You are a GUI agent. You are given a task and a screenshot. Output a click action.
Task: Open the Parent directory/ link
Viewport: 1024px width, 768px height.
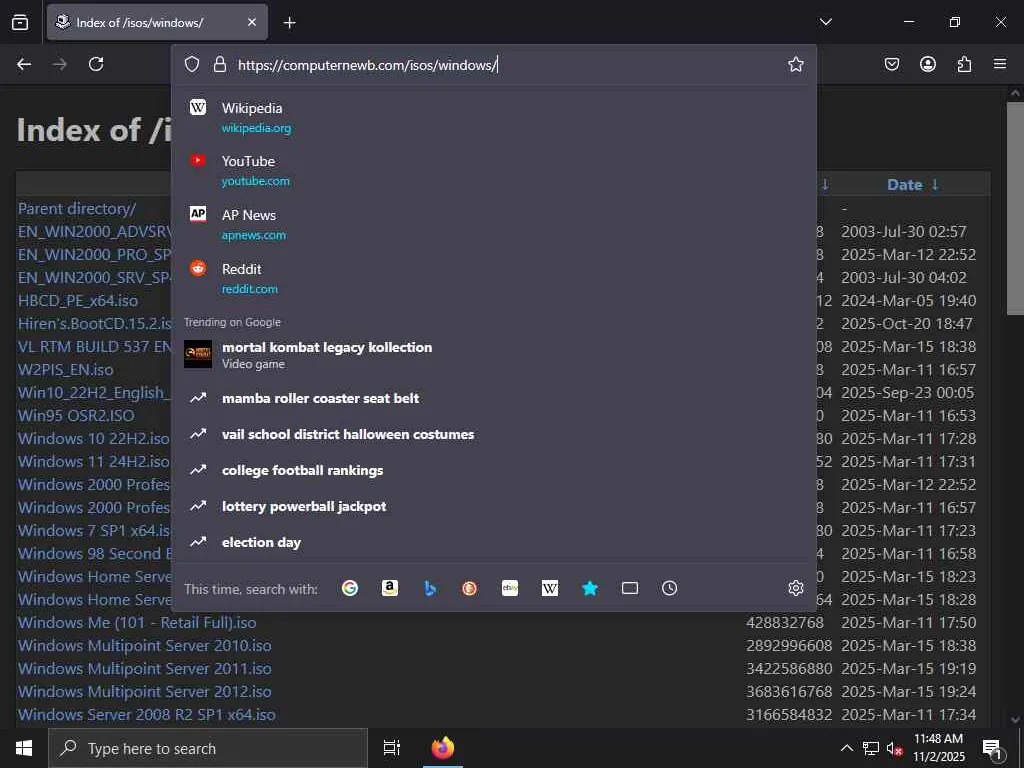[77, 208]
